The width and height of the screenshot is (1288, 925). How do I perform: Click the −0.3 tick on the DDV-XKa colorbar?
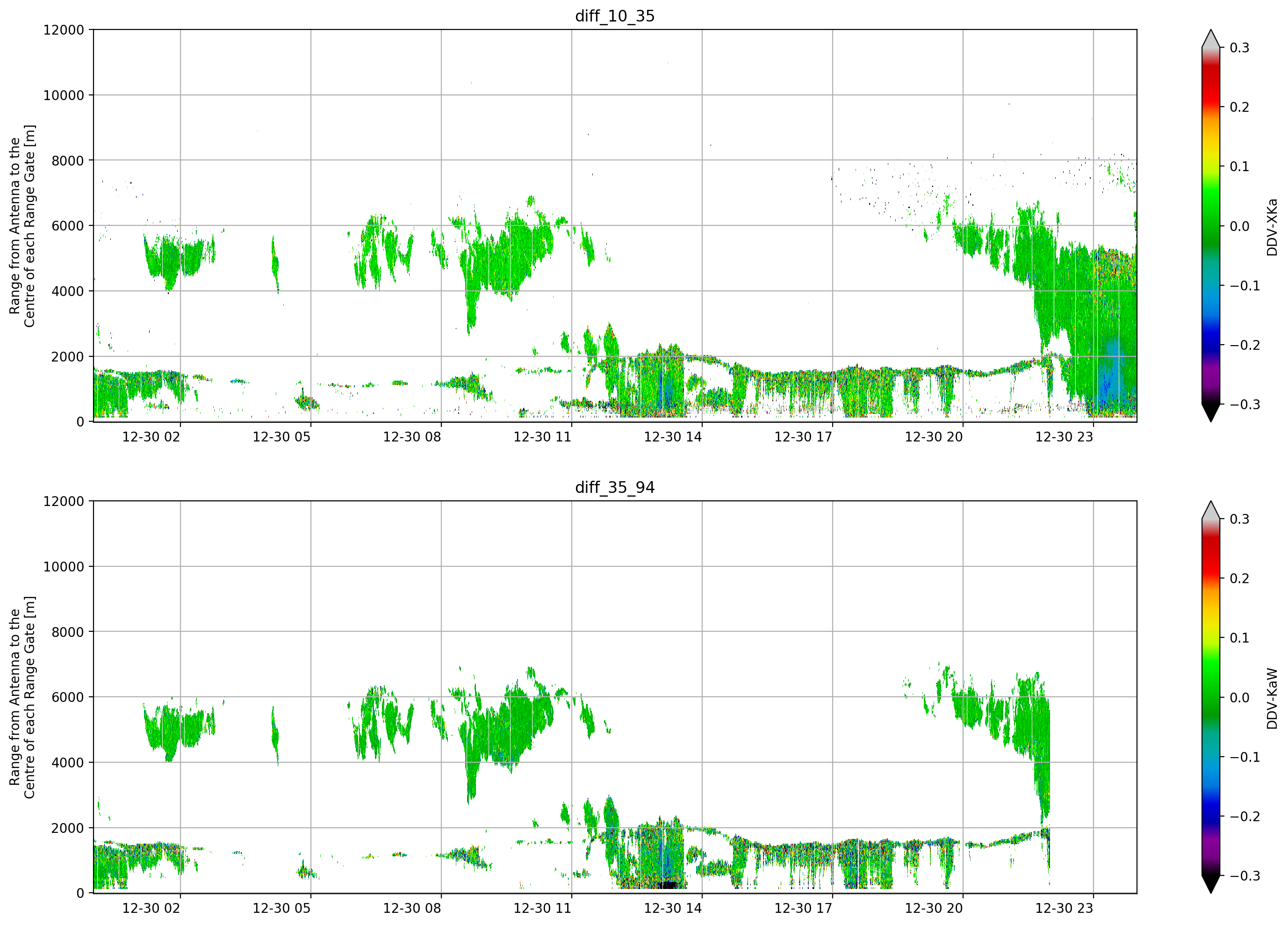click(x=1244, y=405)
